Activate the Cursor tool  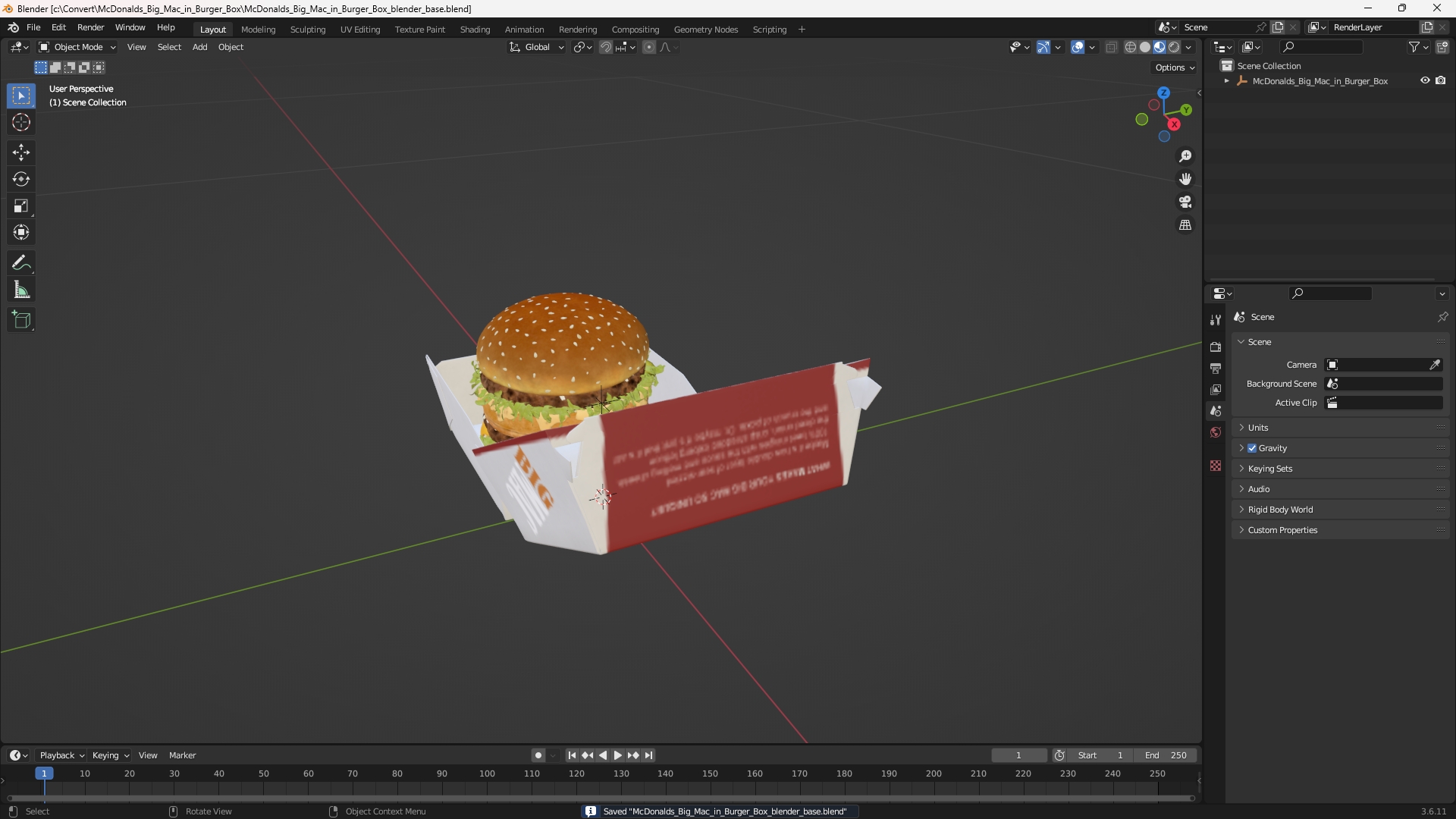pyautogui.click(x=21, y=122)
